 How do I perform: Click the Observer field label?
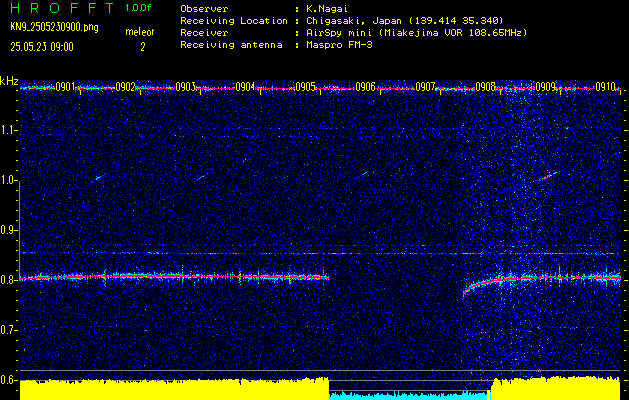coord(204,9)
